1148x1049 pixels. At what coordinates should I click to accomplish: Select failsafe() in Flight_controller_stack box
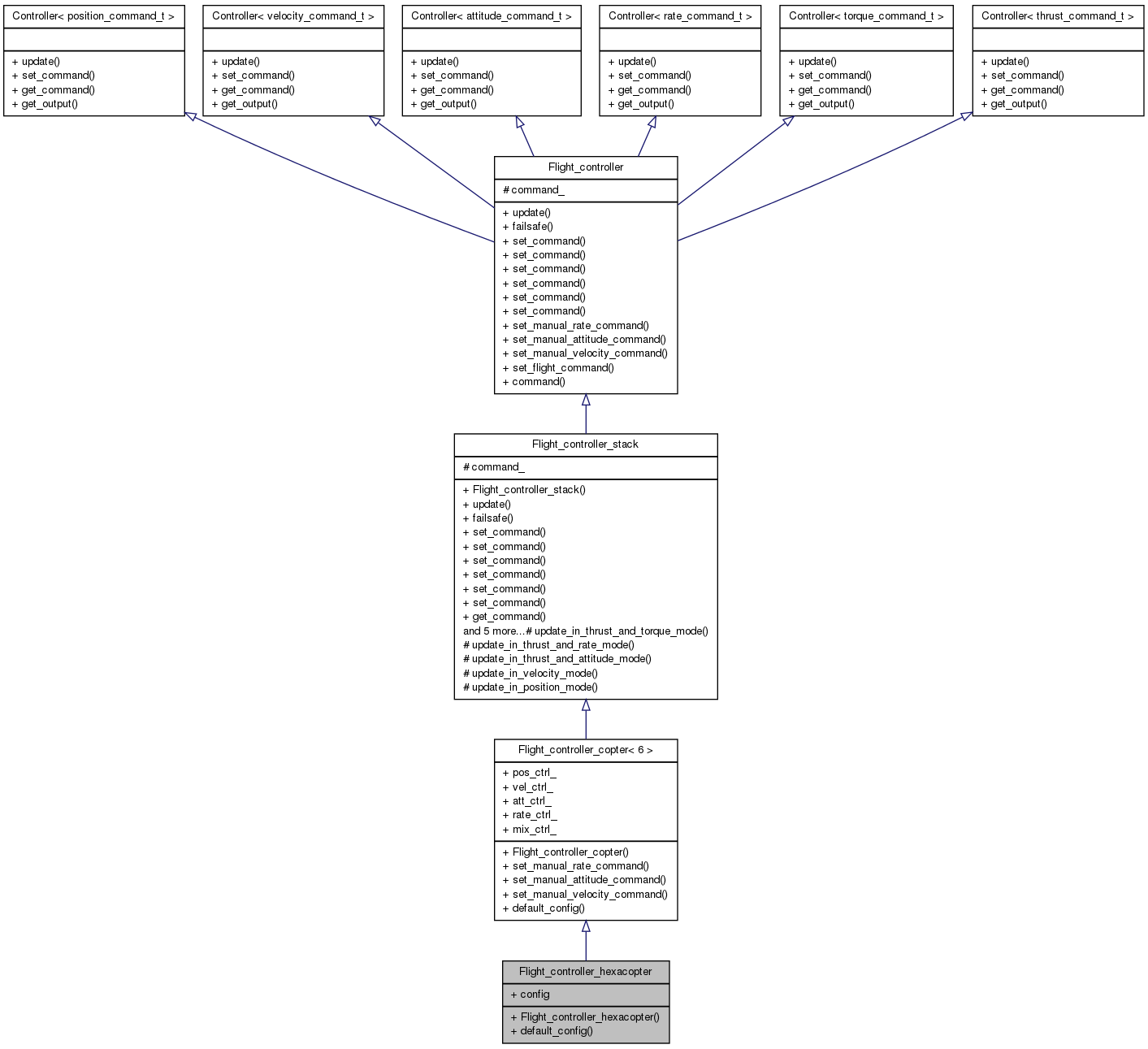point(488,518)
